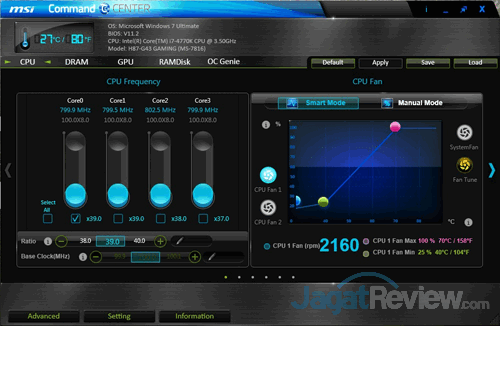This screenshot has width=500, height=381.
Task: Go to previous page with left chevron
Action: pyautogui.click(x=8, y=170)
